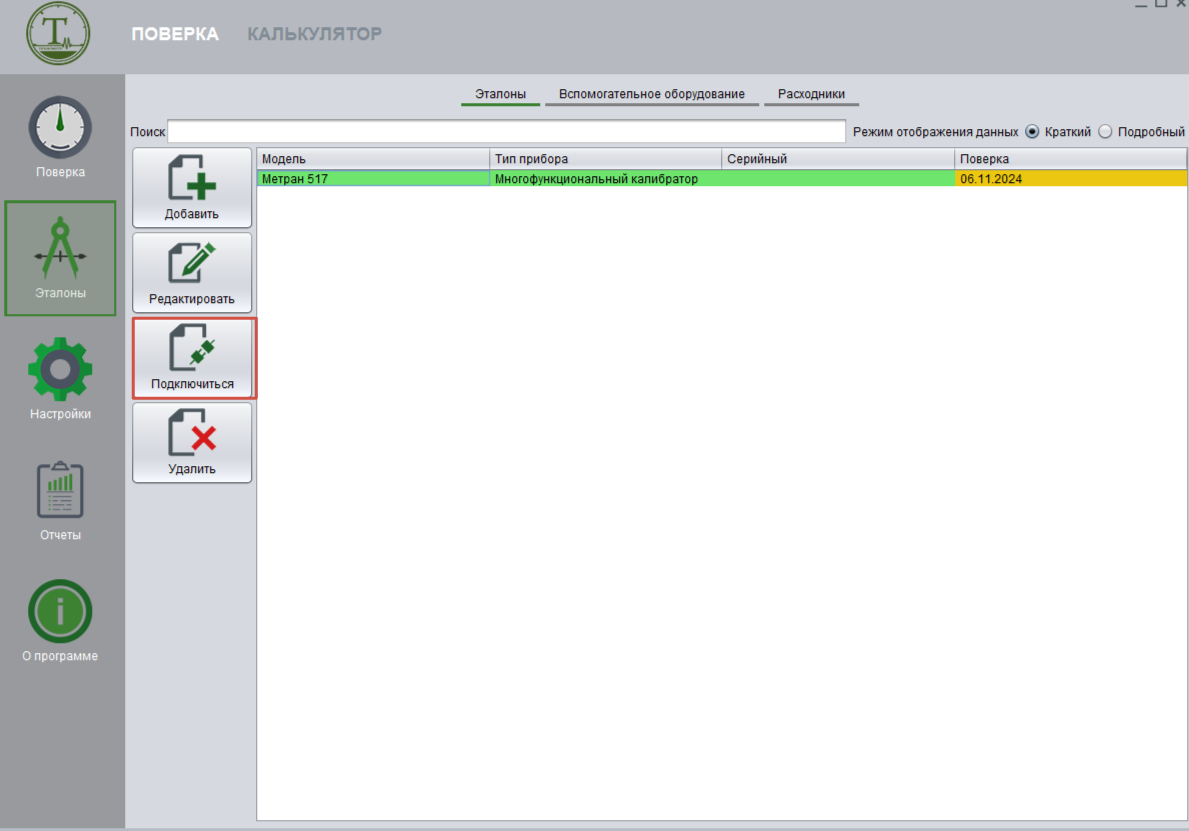Click the Подключиться plug button

point(192,358)
